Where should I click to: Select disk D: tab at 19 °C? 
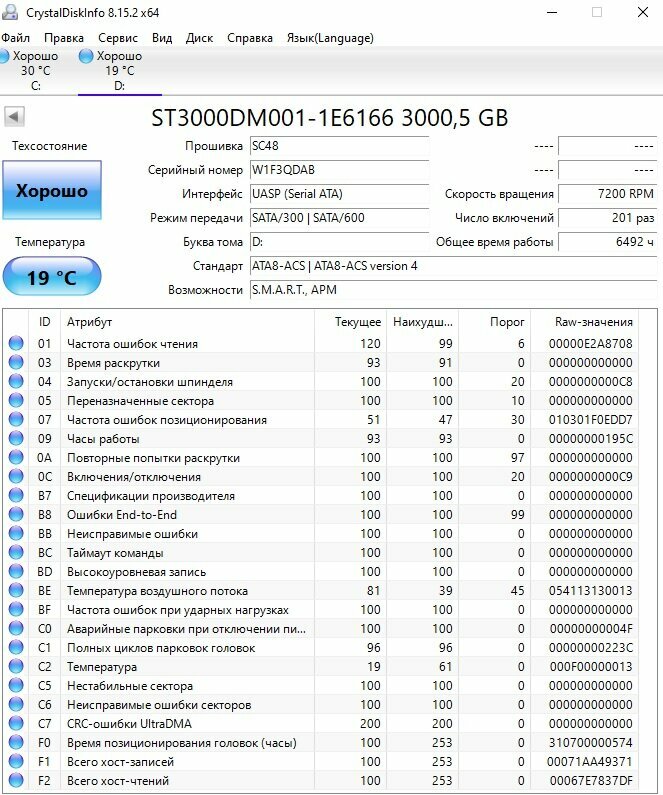click(x=120, y=70)
